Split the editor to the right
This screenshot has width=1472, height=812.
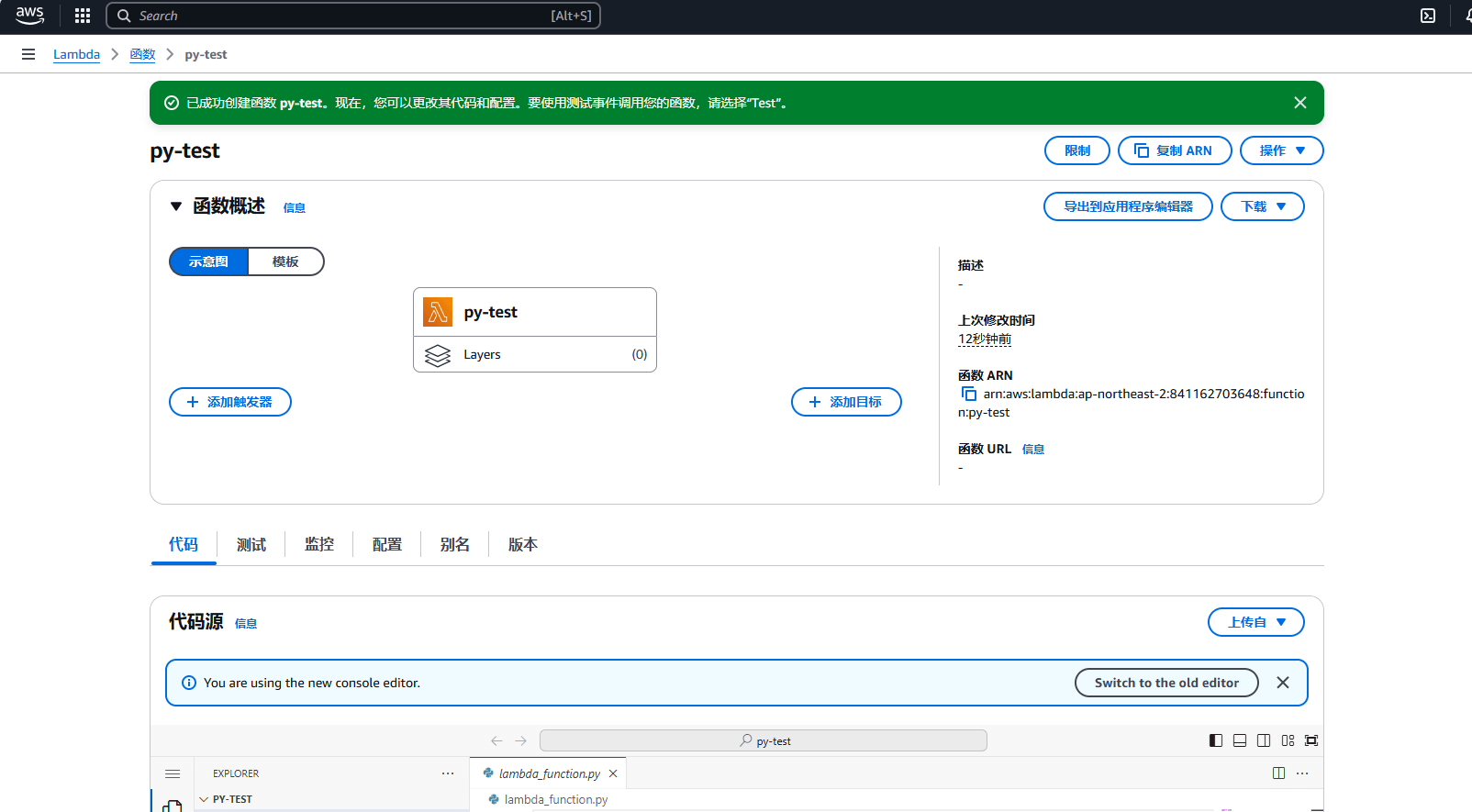[x=1278, y=773]
